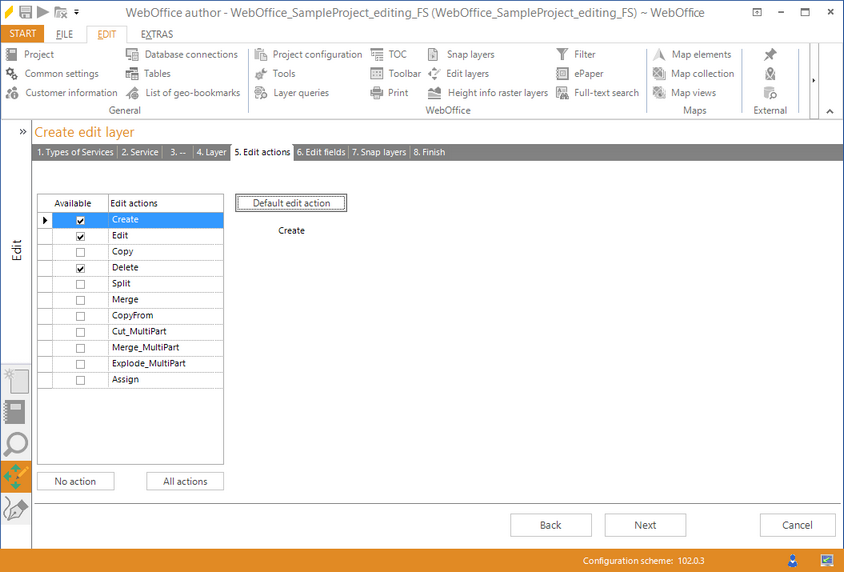This screenshot has height=572, width=844.
Task: Go to step 1. Types of Services
Action: tap(75, 152)
